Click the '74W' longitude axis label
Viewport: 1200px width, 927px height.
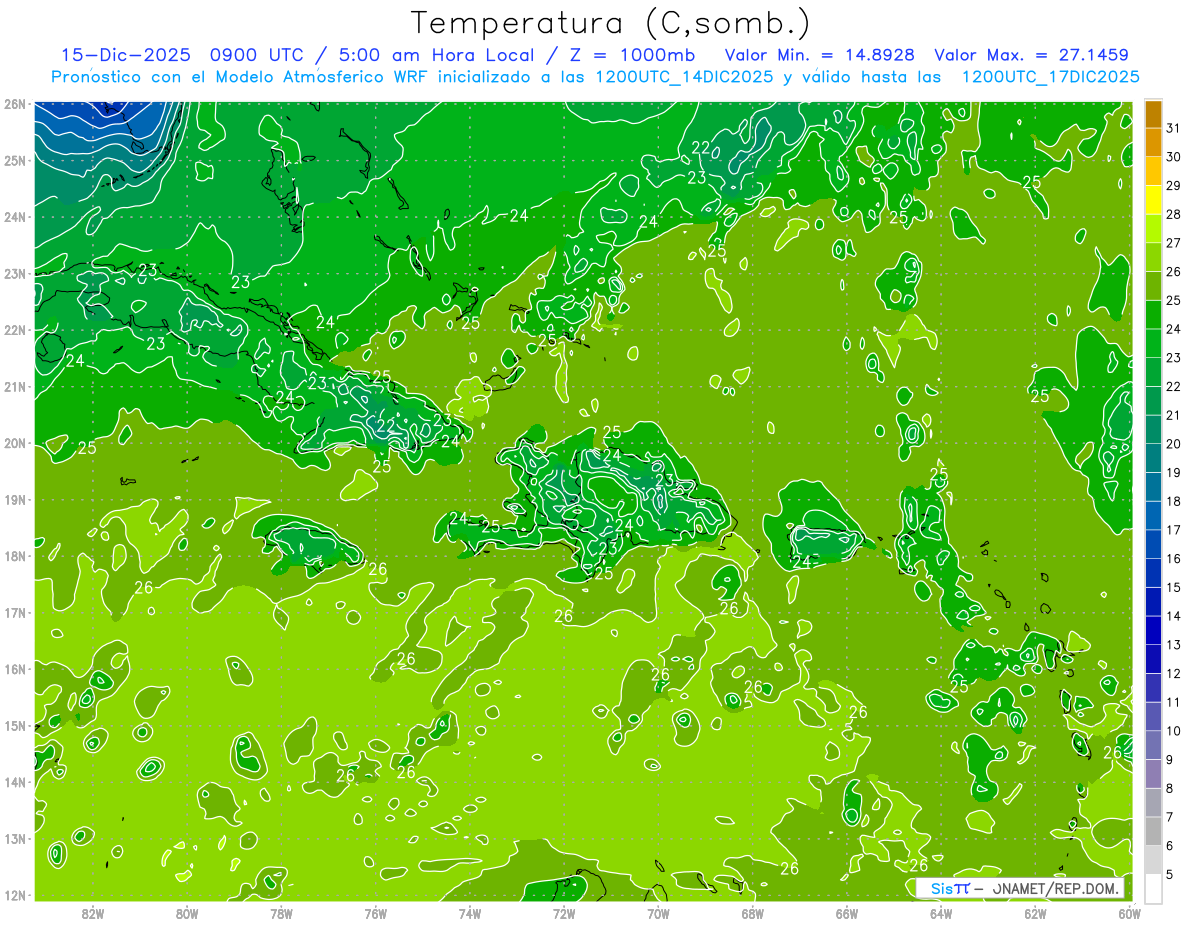coord(469,913)
